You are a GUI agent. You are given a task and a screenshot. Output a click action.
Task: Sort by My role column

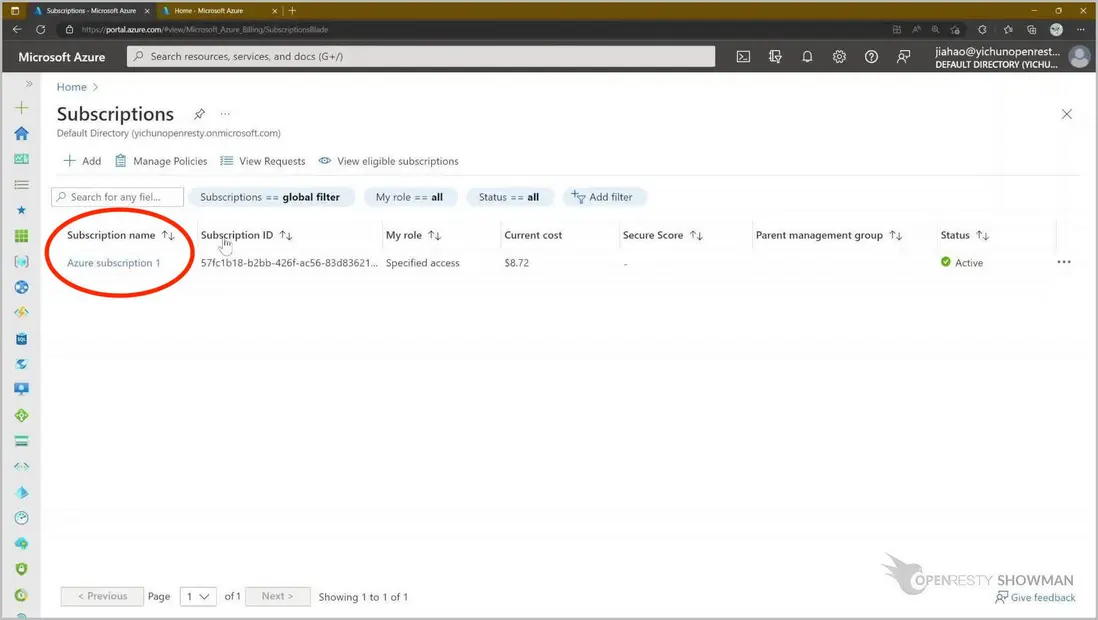click(x=413, y=235)
